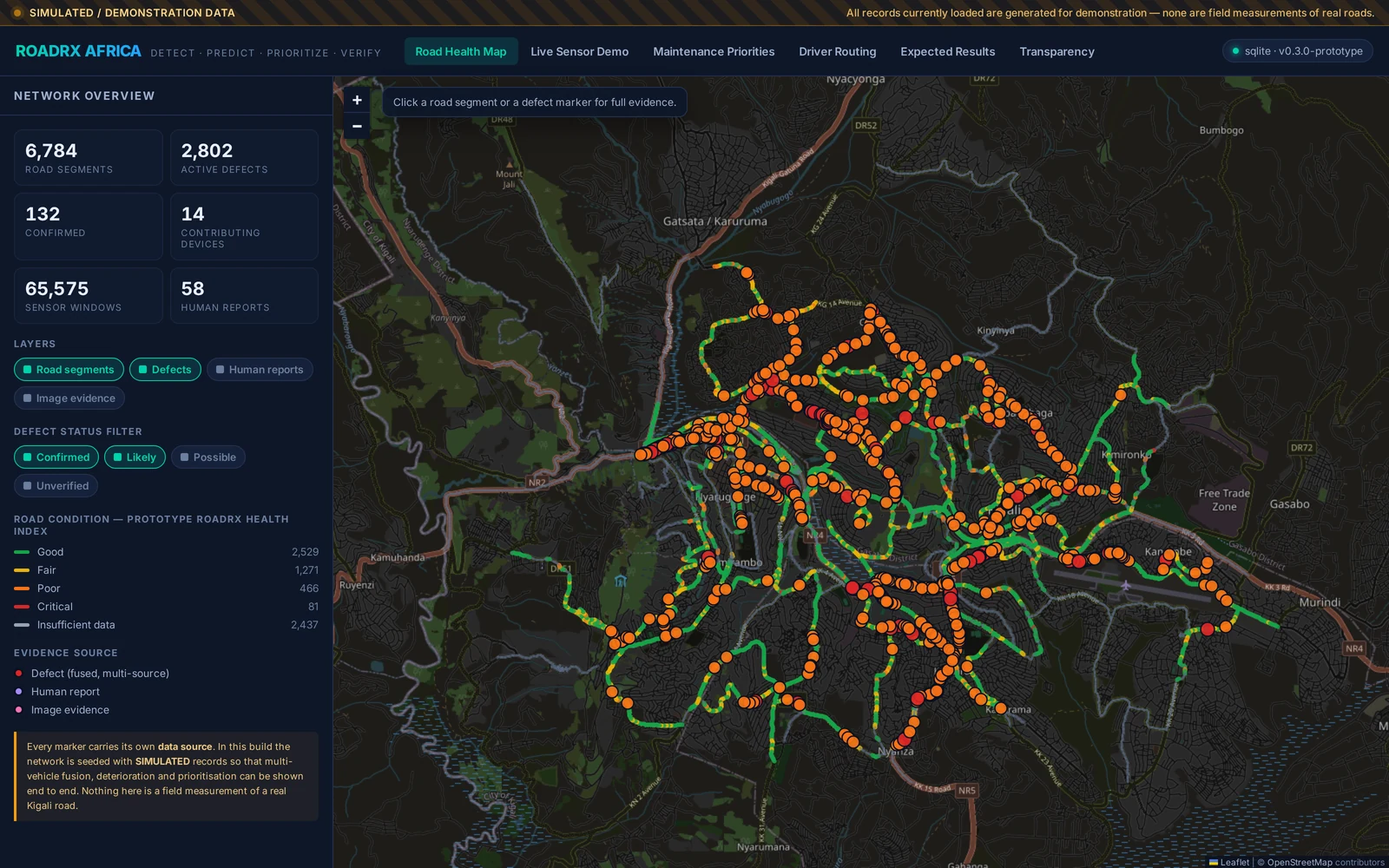This screenshot has width=1389, height=868.
Task: Click the sqlite v0.3.0-prototype badge
Action: tap(1297, 51)
